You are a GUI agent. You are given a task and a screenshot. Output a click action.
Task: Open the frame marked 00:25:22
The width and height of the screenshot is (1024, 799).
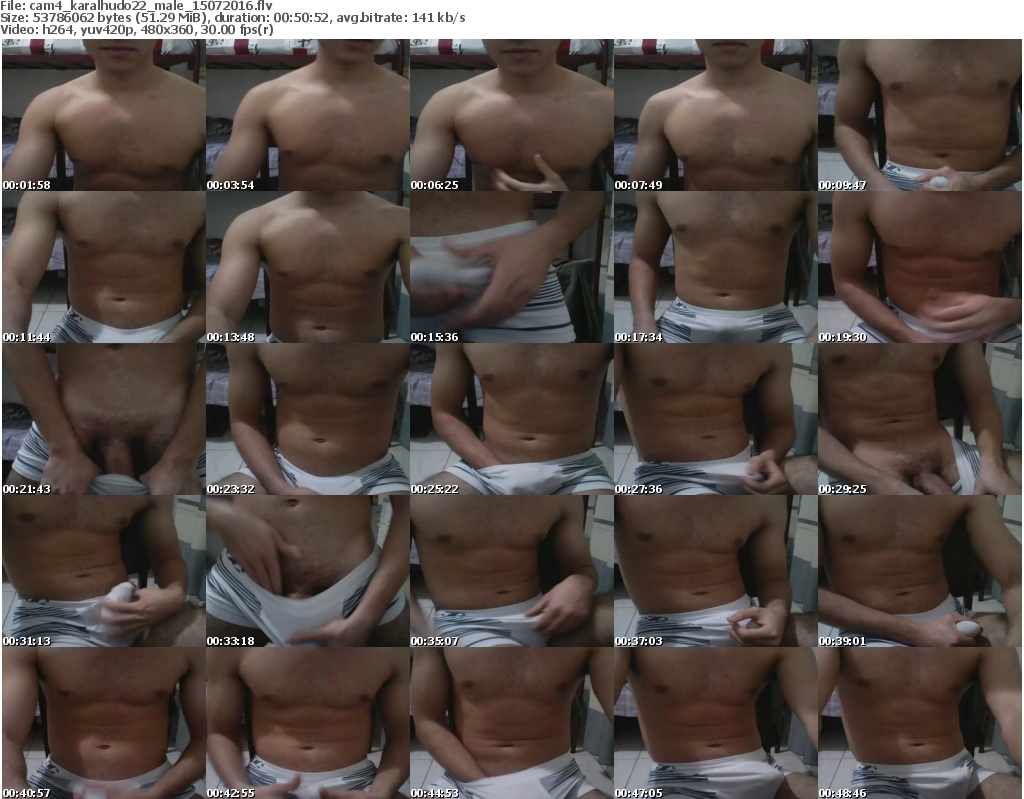(511, 419)
